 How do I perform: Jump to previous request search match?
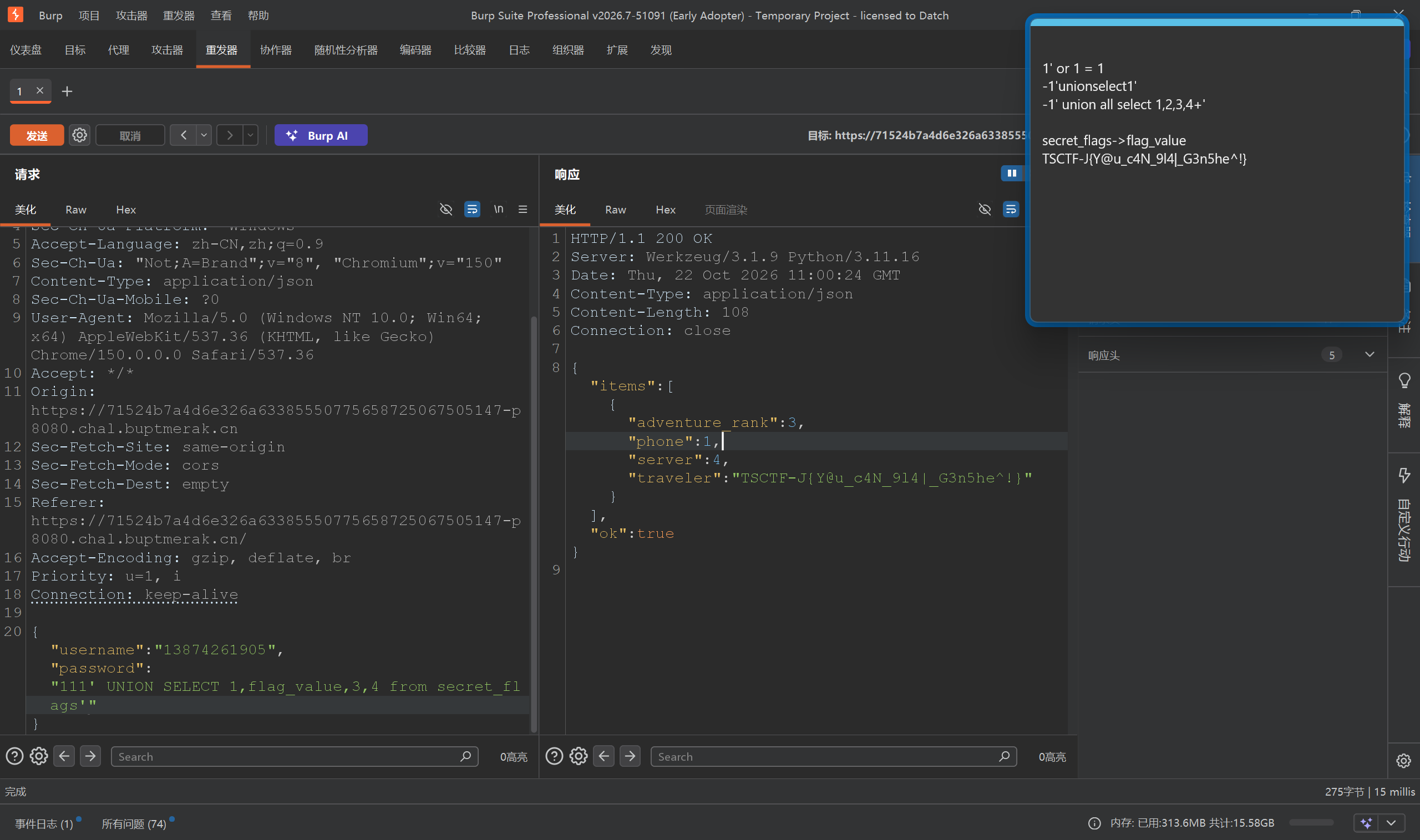[64, 756]
